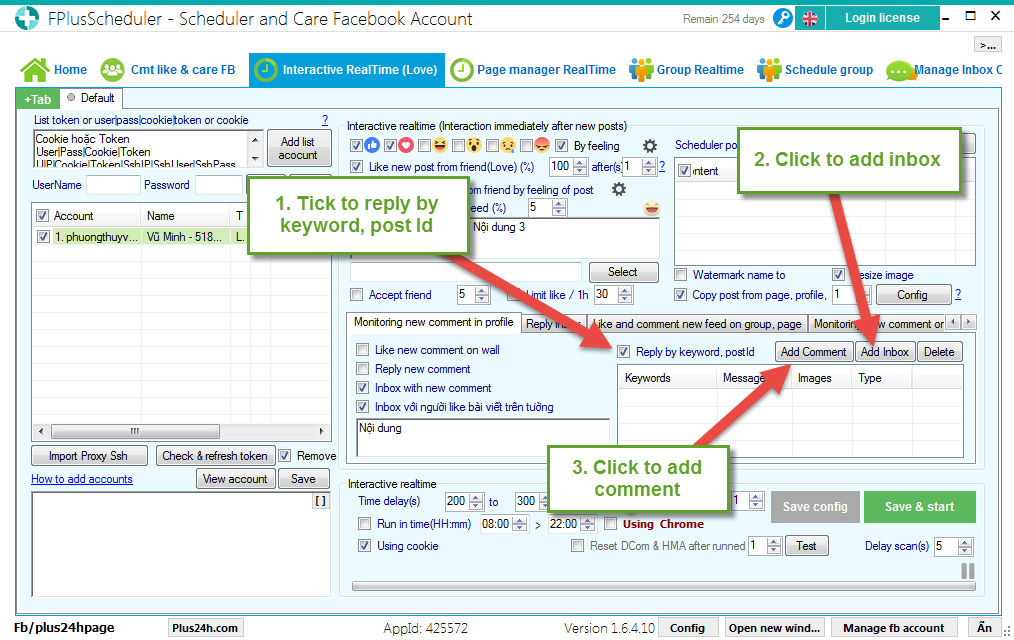The width and height of the screenshot is (1014, 640).
Task: Click the laughing Haha reaction icon
Action: pyautogui.click(x=440, y=145)
